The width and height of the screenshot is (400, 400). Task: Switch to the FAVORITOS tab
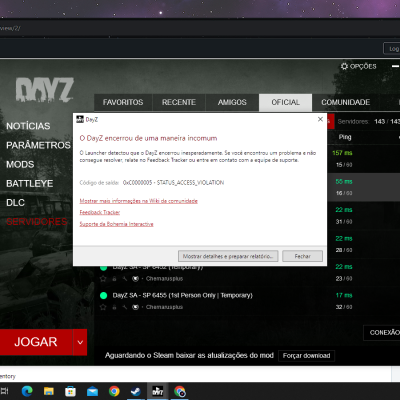pyautogui.click(x=123, y=102)
